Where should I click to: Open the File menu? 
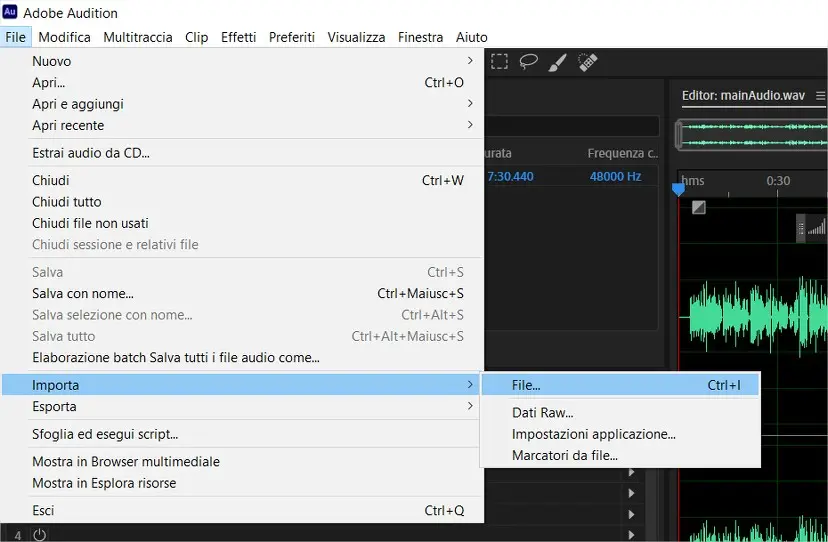pyautogui.click(x=15, y=37)
